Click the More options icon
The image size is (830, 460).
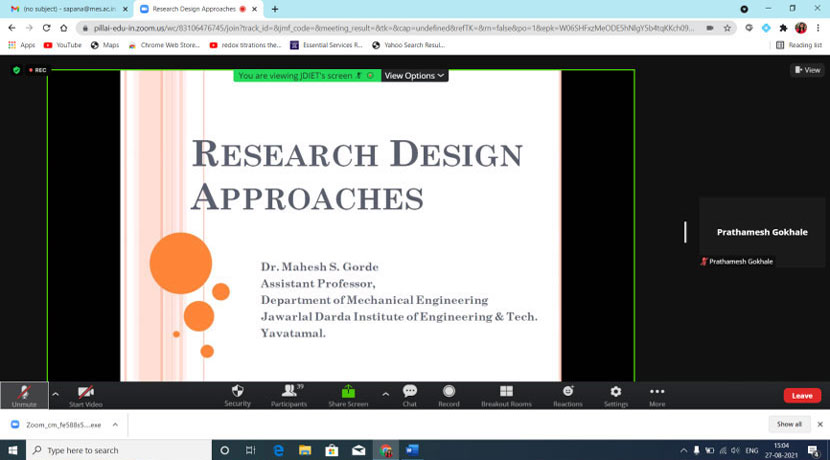click(x=657, y=395)
